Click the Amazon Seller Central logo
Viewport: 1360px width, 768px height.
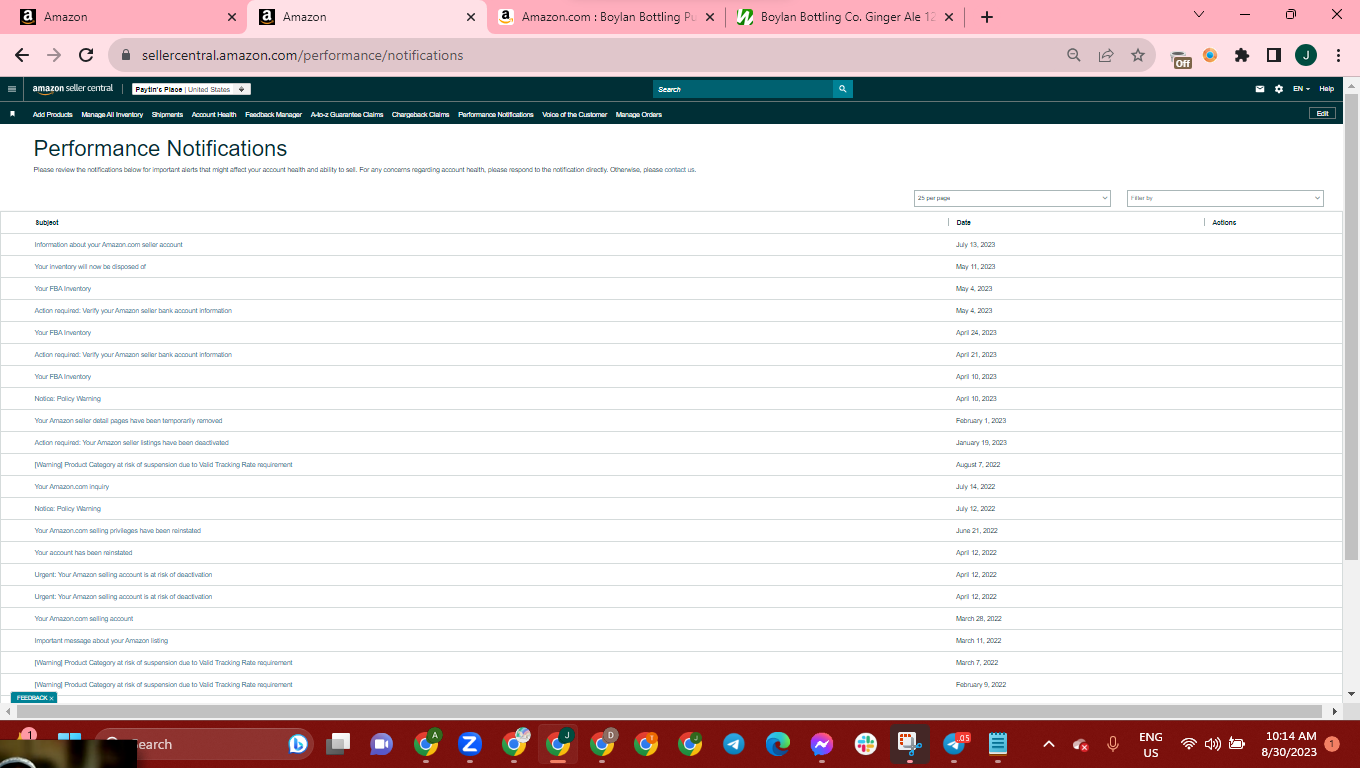(x=73, y=89)
